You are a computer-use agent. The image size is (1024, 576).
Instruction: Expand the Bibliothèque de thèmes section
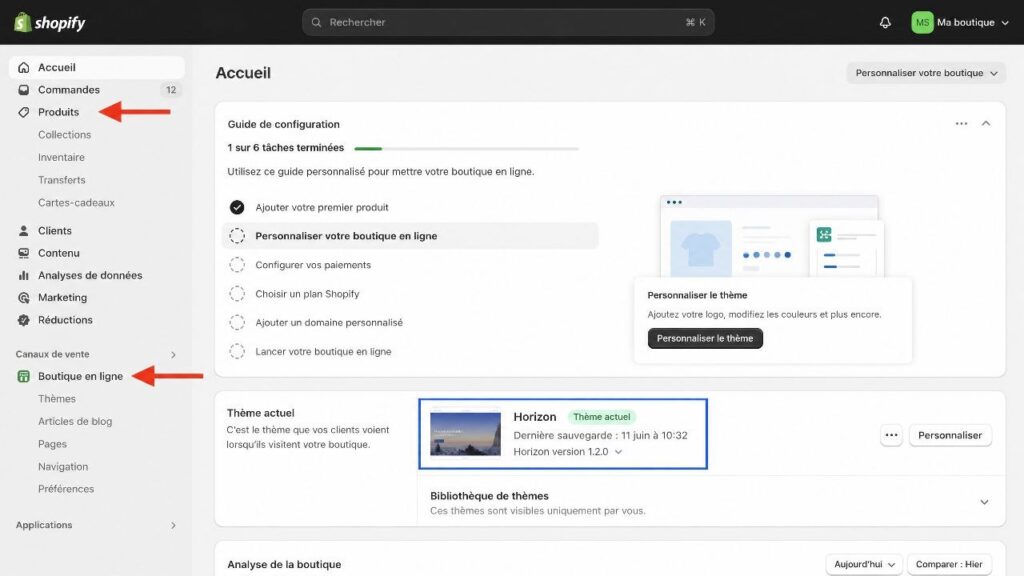pos(984,502)
